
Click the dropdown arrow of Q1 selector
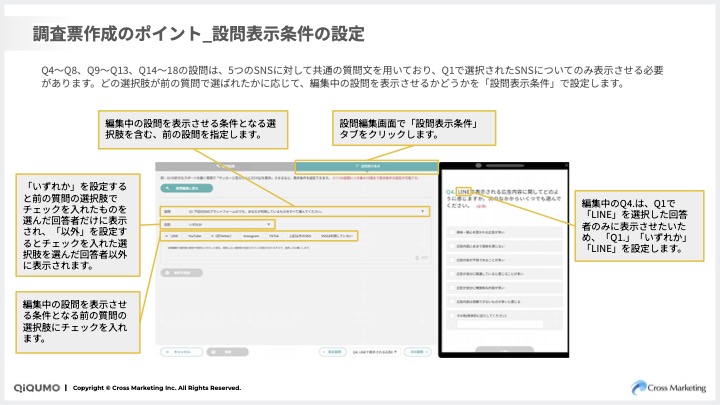coord(423,212)
